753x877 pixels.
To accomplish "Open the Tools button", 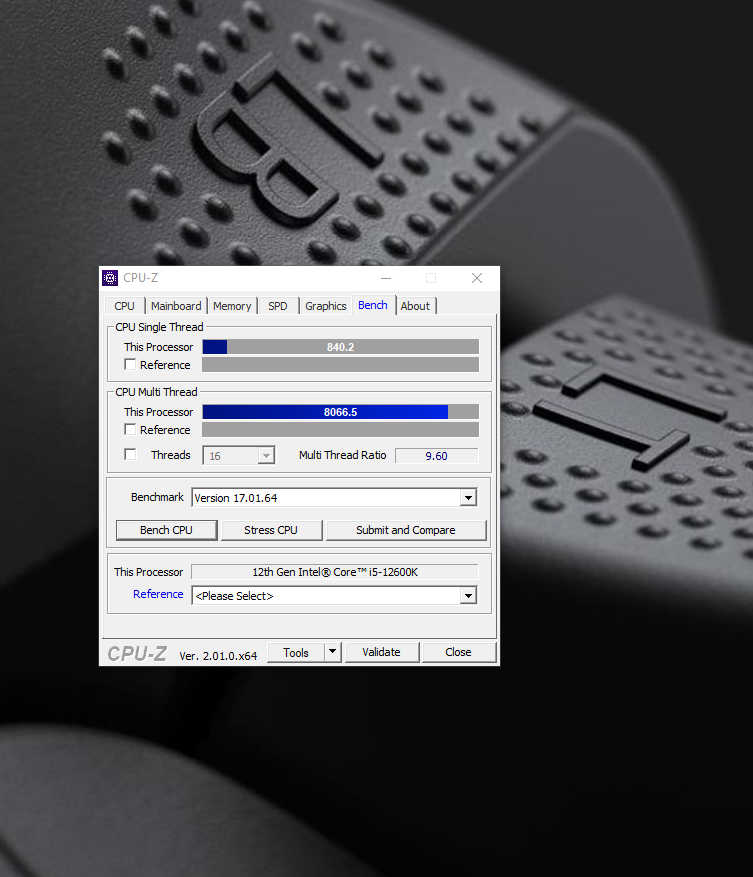I will tap(296, 652).
